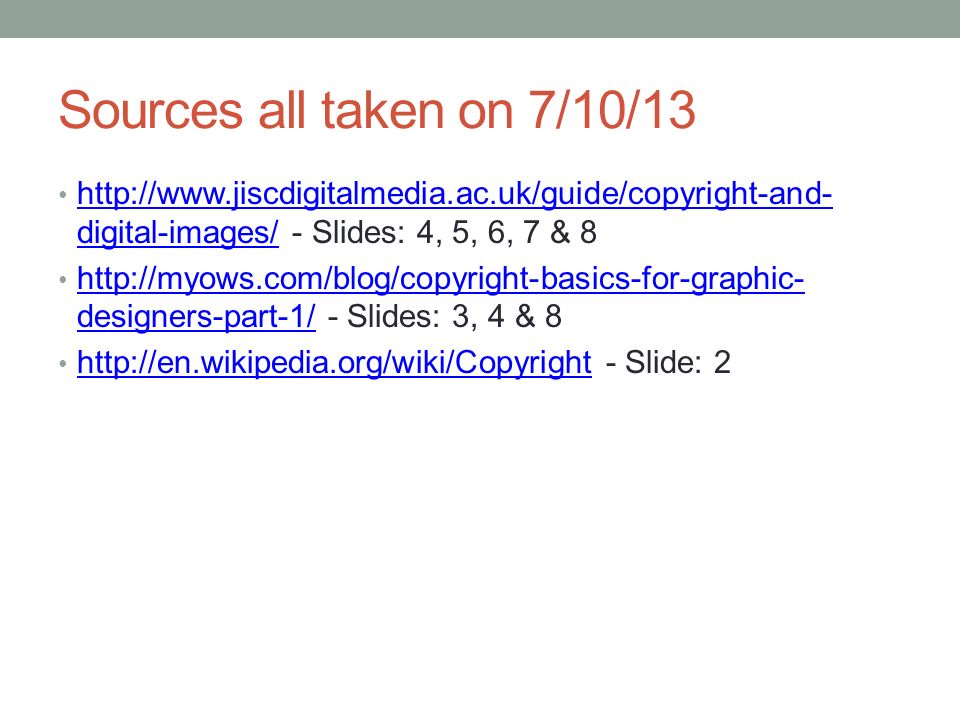Click the word 'Sources' in the title
This screenshot has width=960, height=720.
(151, 111)
